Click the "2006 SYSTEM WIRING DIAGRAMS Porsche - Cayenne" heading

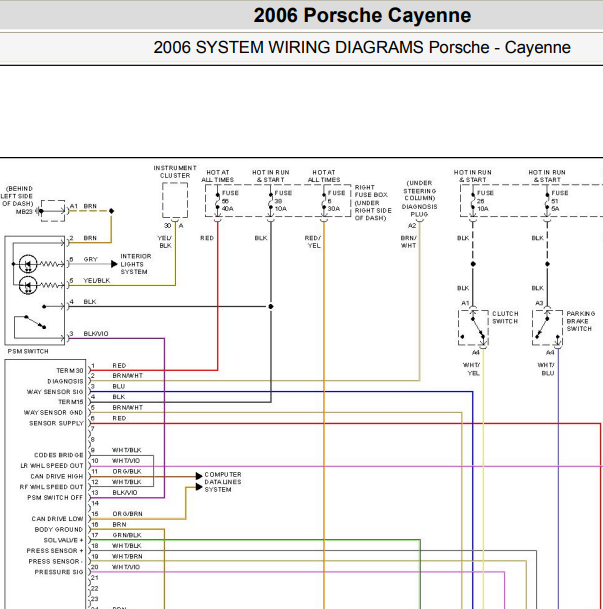coord(362,47)
